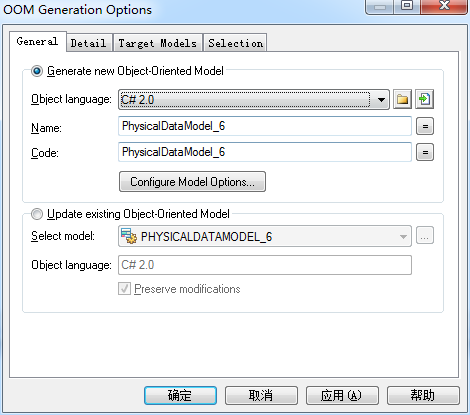Select Update existing Object-Oriented Model radio
Screen dimensions: 470x415
37,214
